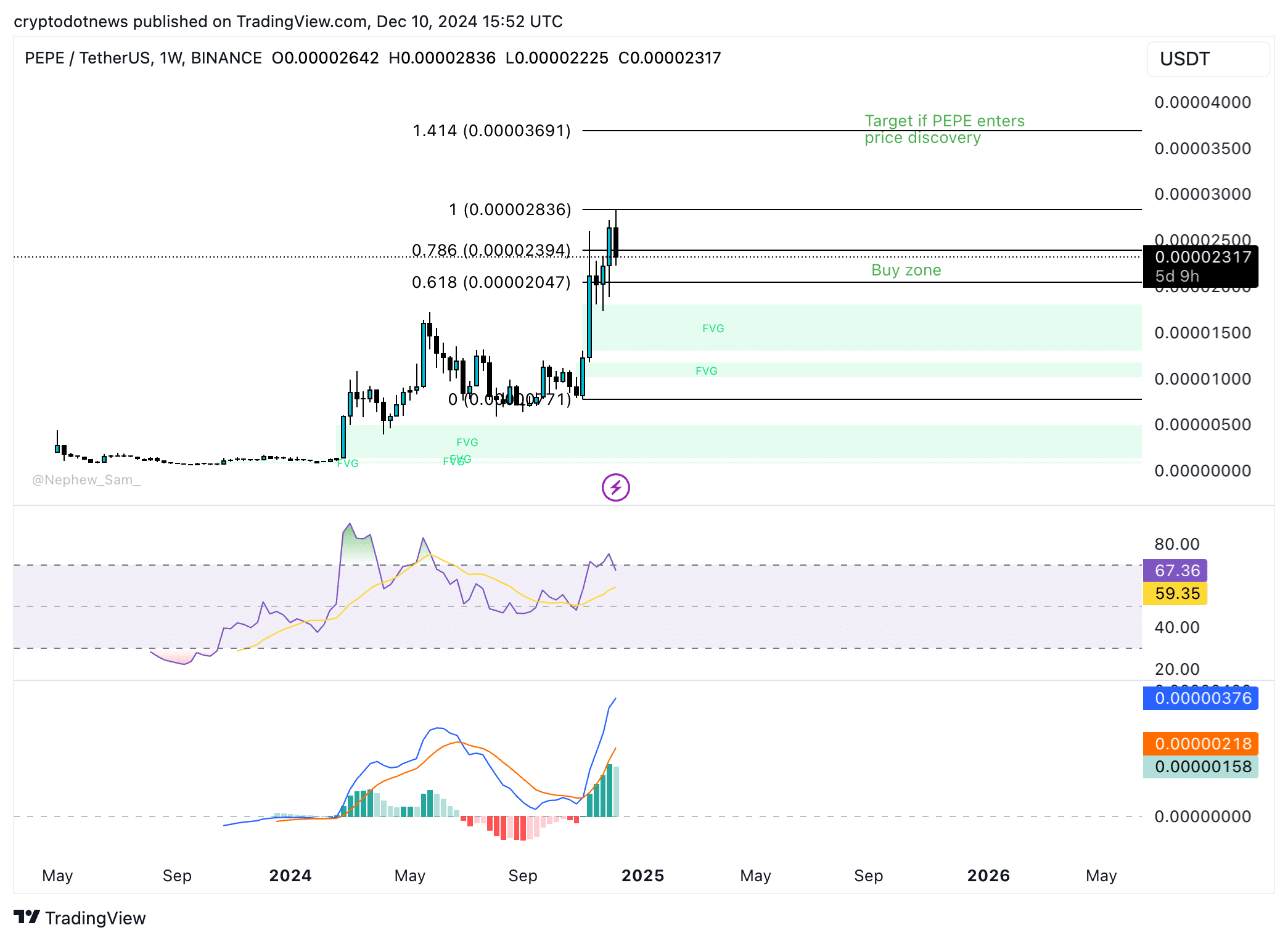Click the purple lightning bolt event icon
The image size is (1288, 941).
[615, 487]
